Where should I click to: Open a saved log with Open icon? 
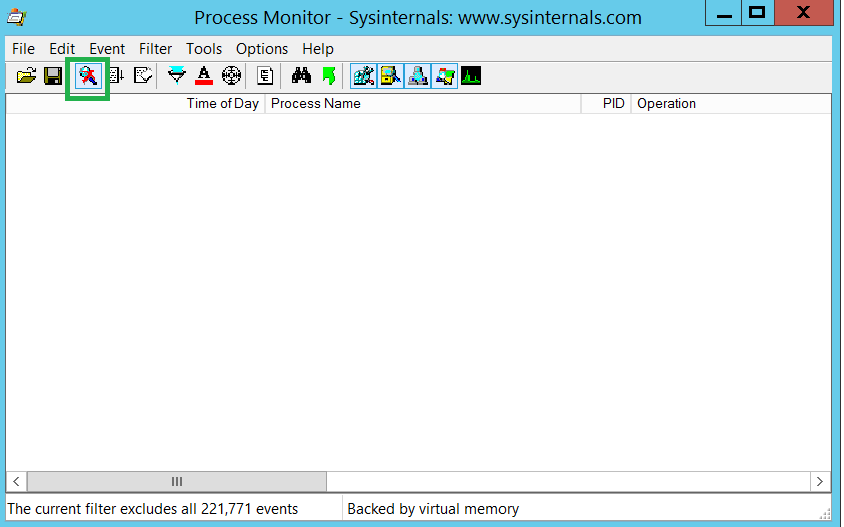pyautogui.click(x=26, y=76)
